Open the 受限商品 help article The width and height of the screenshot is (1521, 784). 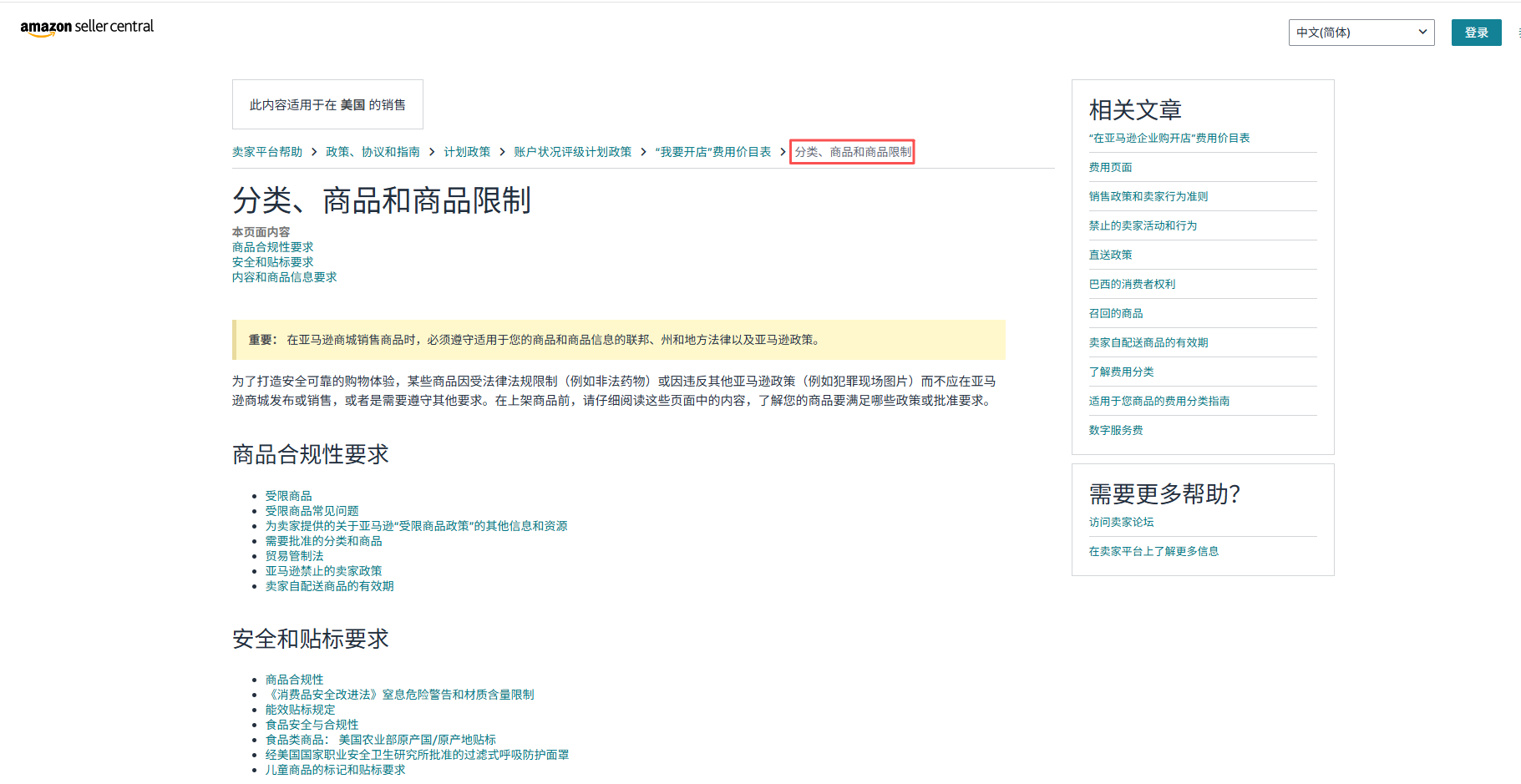click(x=288, y=495)
